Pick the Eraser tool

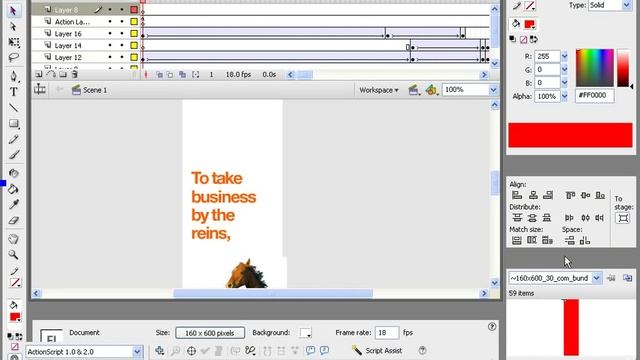13,220
